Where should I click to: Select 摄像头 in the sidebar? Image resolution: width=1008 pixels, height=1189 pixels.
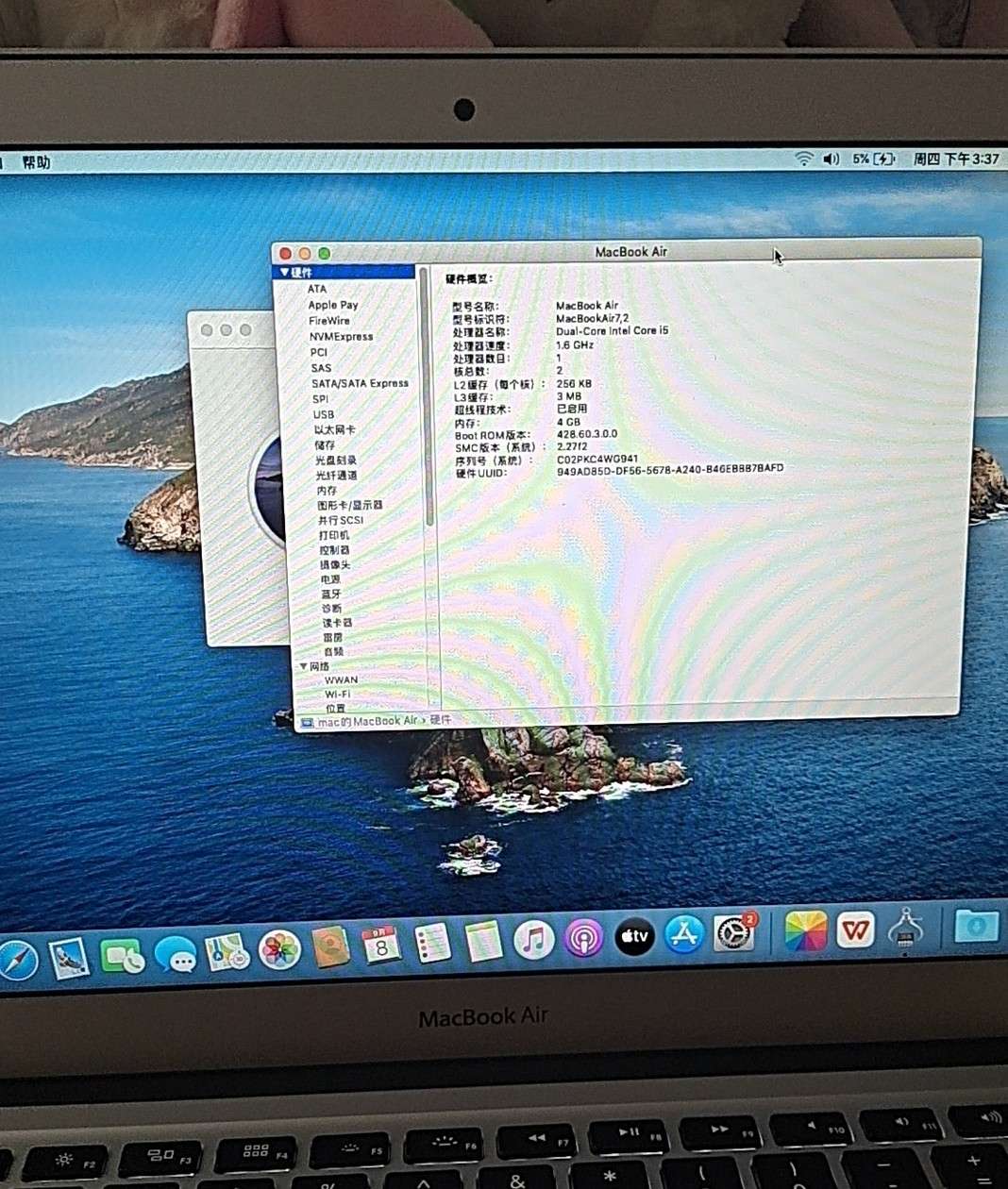(335, 564)
